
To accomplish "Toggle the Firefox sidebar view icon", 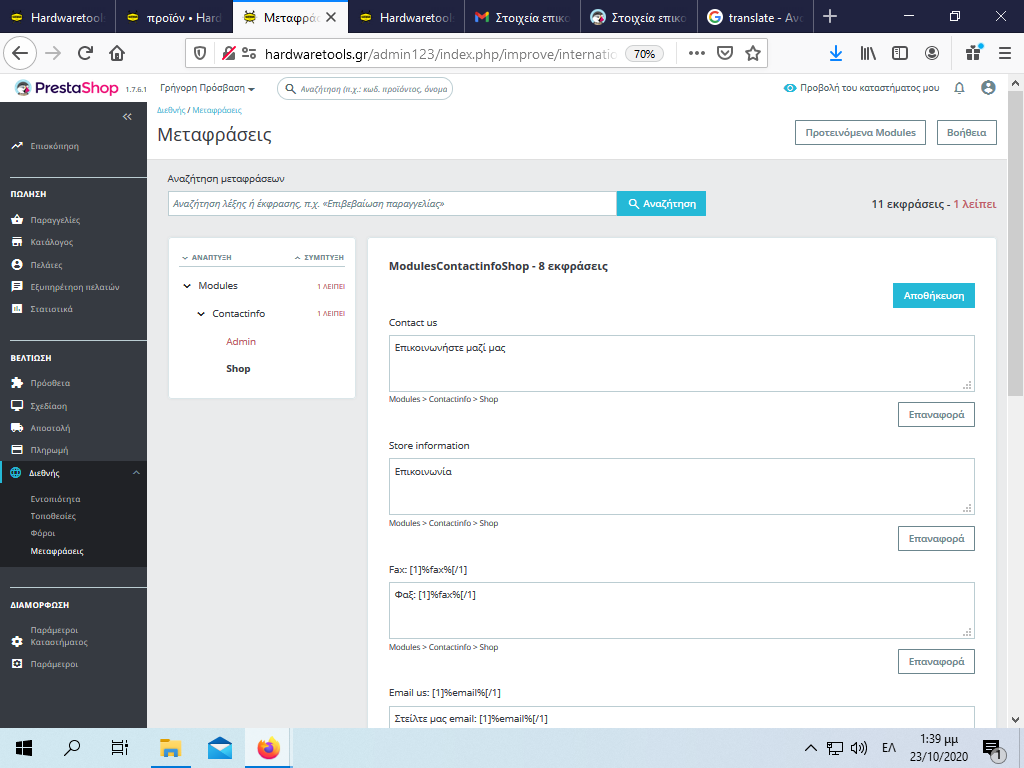I will coord(900,54).
